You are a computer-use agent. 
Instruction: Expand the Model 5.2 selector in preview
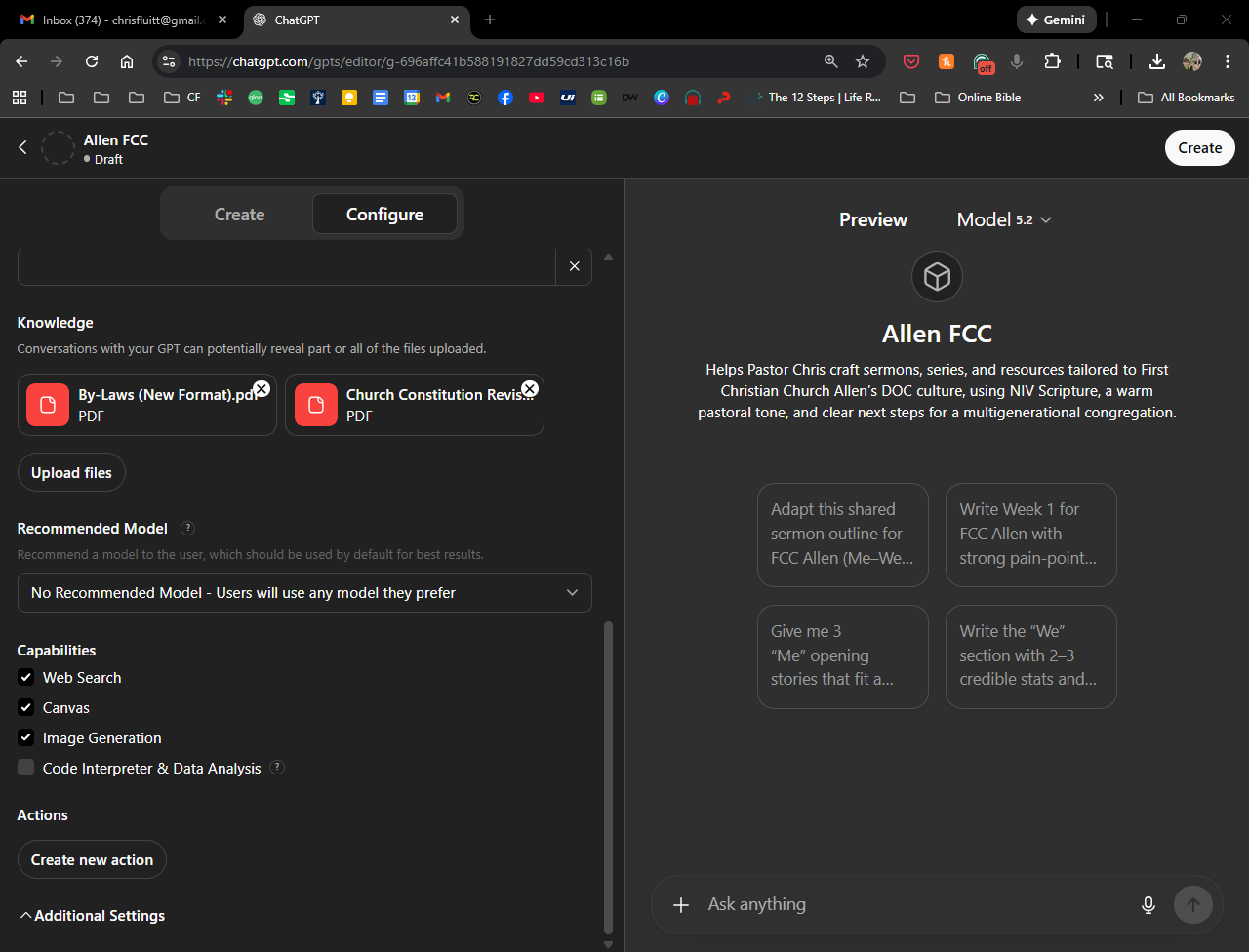click(x=1004, y=219)
